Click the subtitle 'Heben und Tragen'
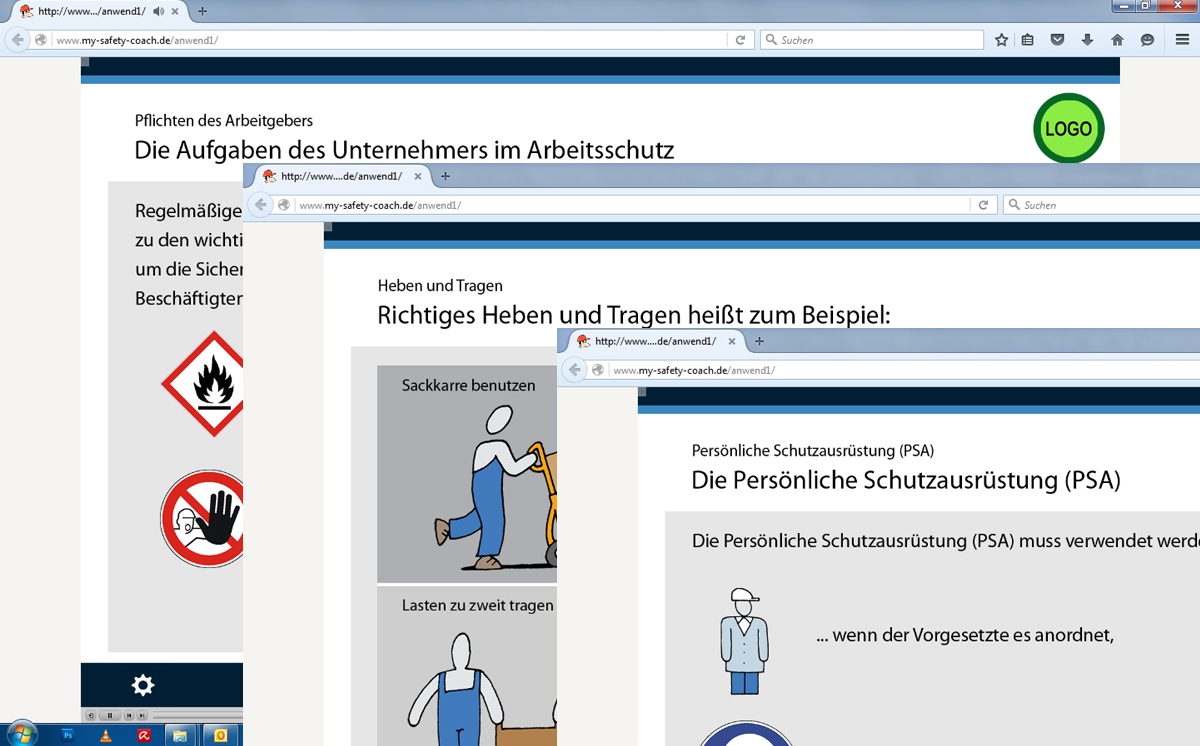1200x746 pixels. pyautogui.click(x=440, y=286)
